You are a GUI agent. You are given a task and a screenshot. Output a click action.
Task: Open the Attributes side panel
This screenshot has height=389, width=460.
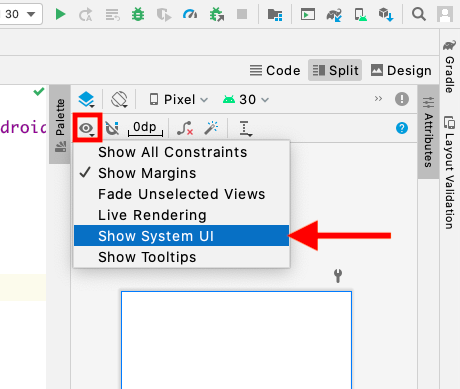tap(428, 132)
